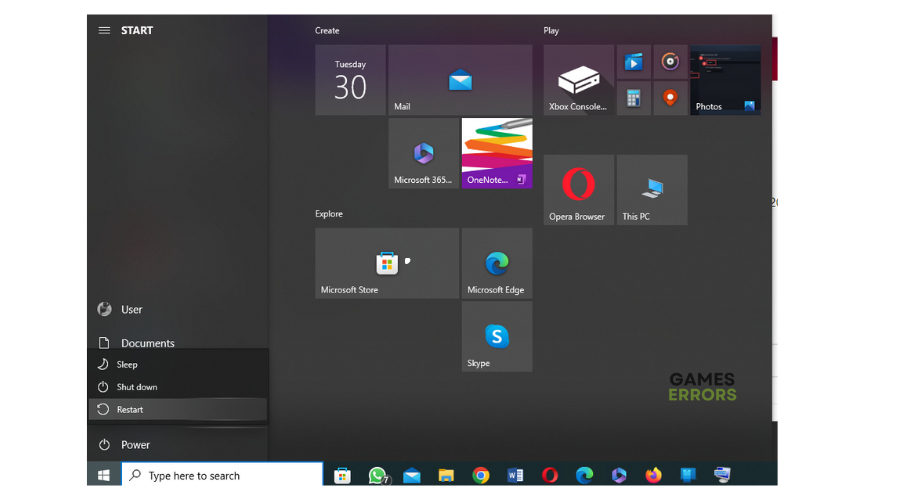This screenshot has width=900, height=500.
Task: Launch the Microsoft 365 tile
Action: 424,153
